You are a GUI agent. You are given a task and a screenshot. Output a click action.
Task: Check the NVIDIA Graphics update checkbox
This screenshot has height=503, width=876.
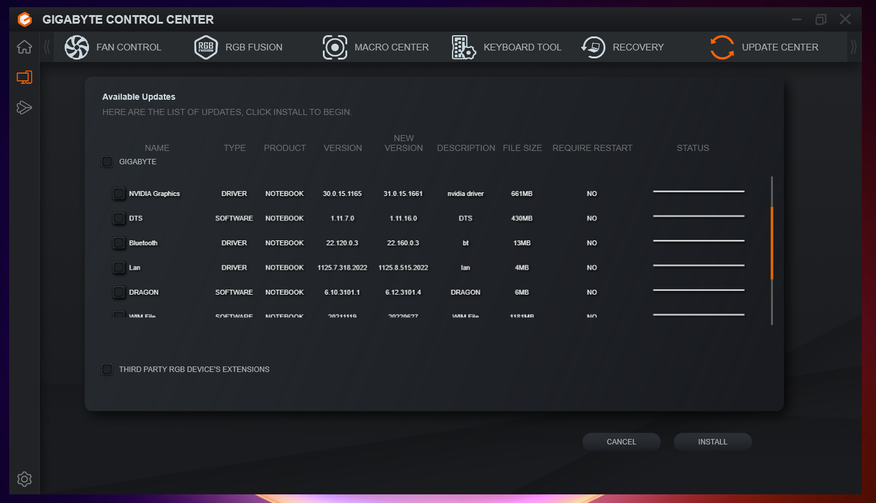(x=118, y=193)
